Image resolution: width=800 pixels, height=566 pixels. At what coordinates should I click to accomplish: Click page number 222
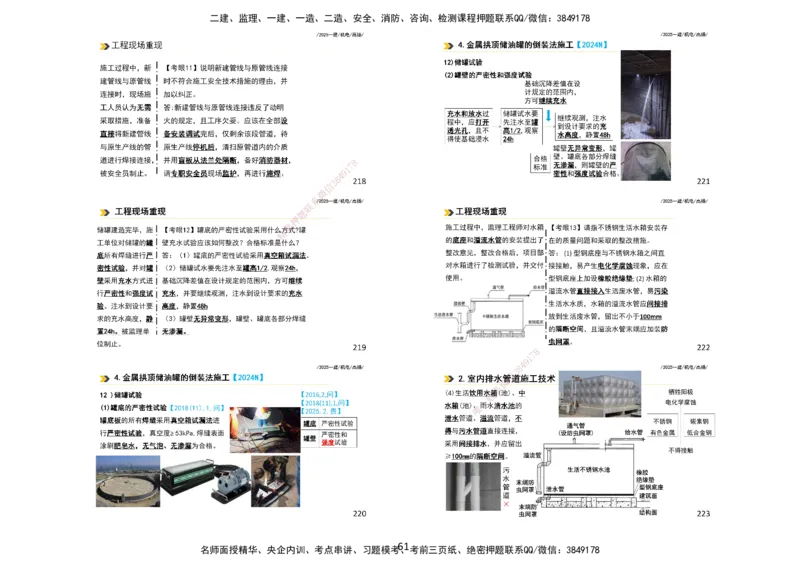pyautogui.click(x=703, y=348)
